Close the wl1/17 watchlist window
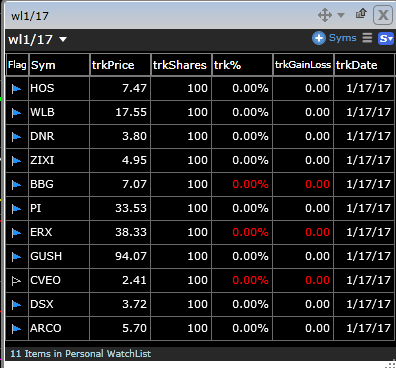Image resolution: width=396 pixels, height=368 pixels. (383, 15)
